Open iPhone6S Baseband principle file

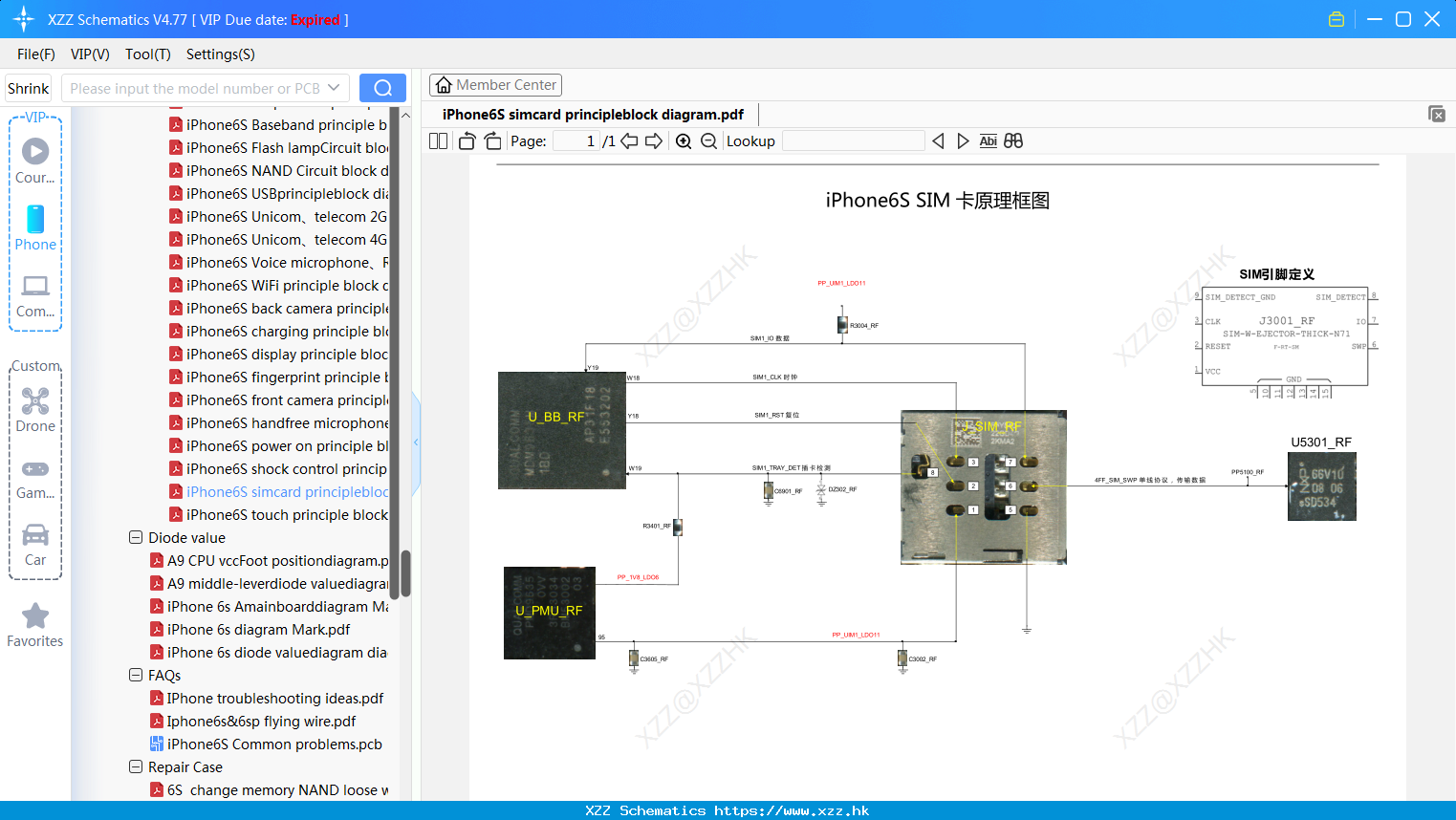[x=278, y=124]
